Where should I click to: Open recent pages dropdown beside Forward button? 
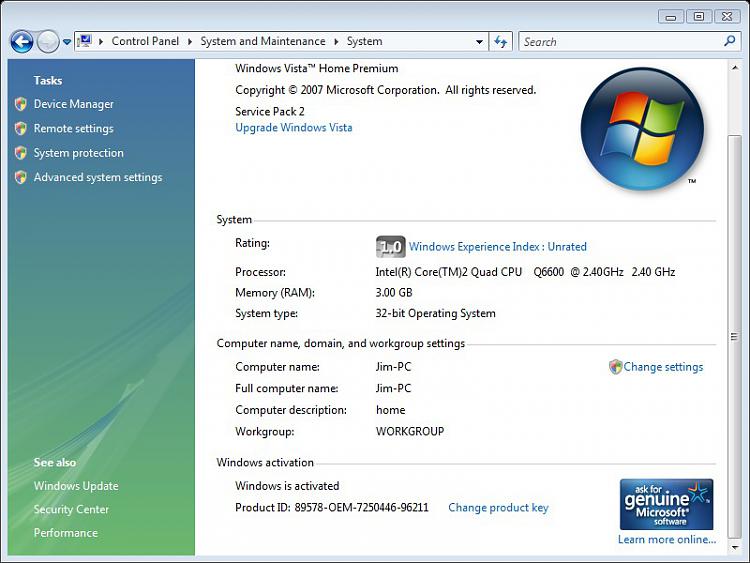click(x=67, y=42)
